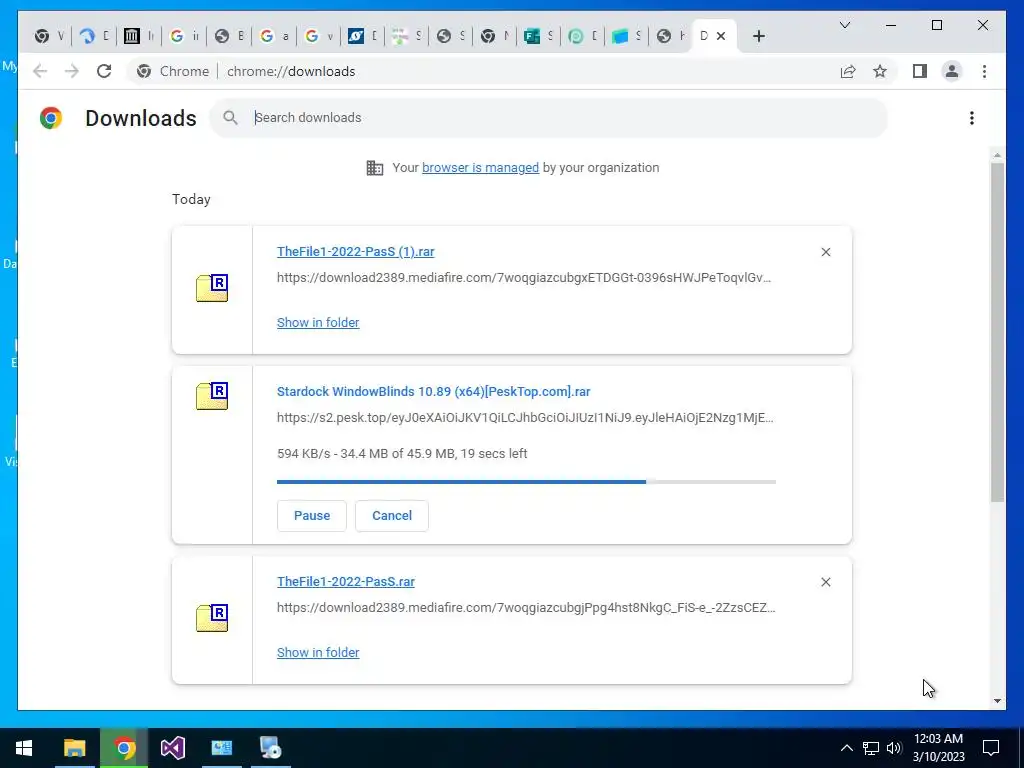Click the mediafire URL under TheFile1-2022-PasS.rar
The width and height of the screenshot is (1024, 768).
[x=526, y=607]
